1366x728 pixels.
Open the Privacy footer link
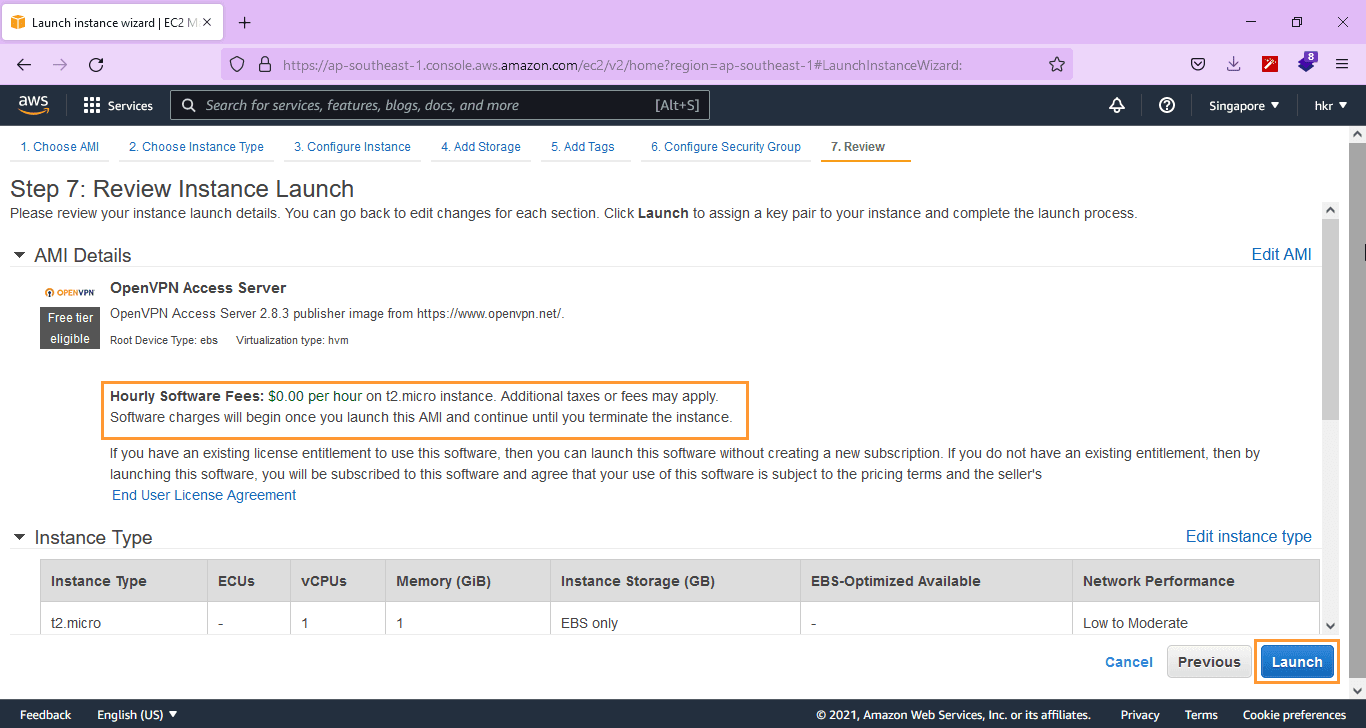(1140, 714)
